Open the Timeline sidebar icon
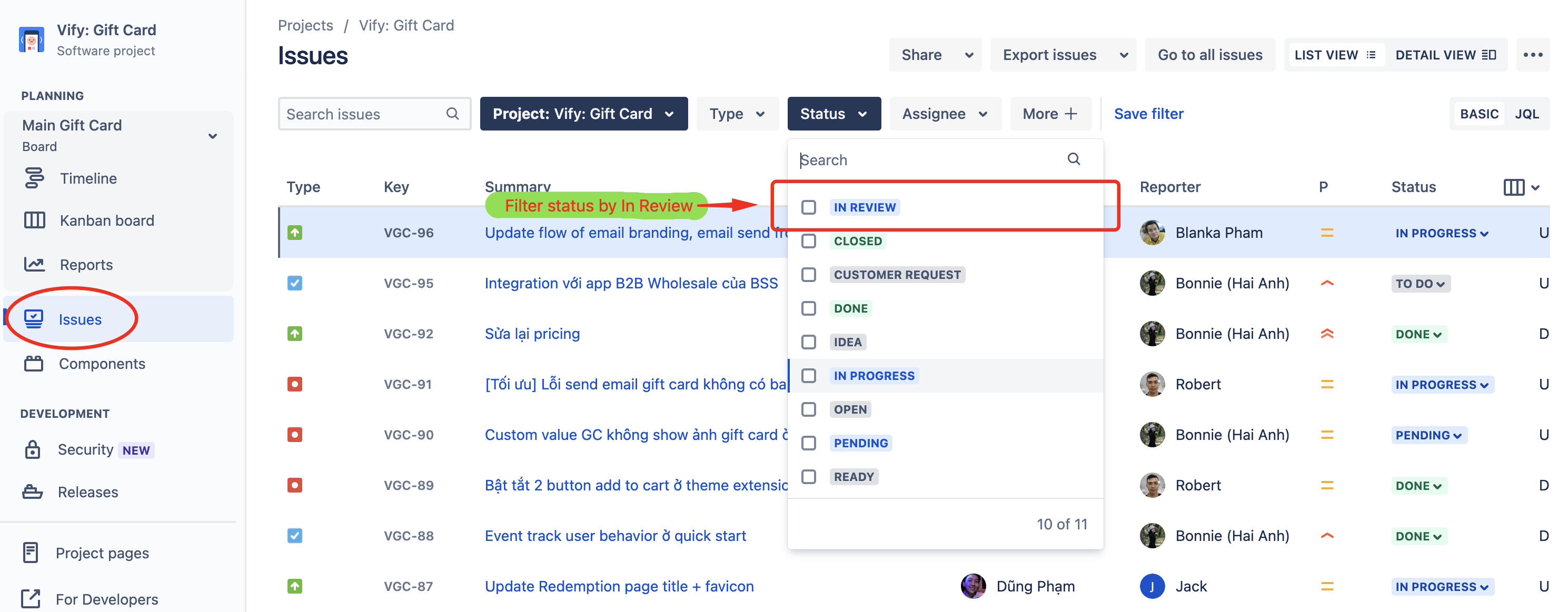This screenshot has height=612, width=1568. coord(34,178)
